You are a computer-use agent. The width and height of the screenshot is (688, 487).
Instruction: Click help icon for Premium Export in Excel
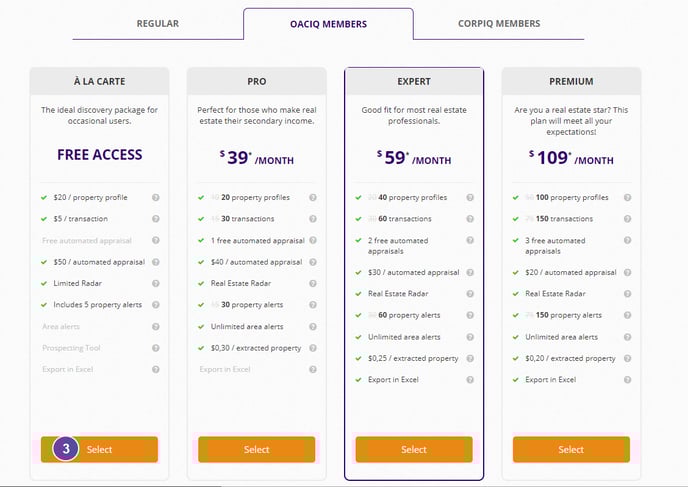[x=627, y=380]
